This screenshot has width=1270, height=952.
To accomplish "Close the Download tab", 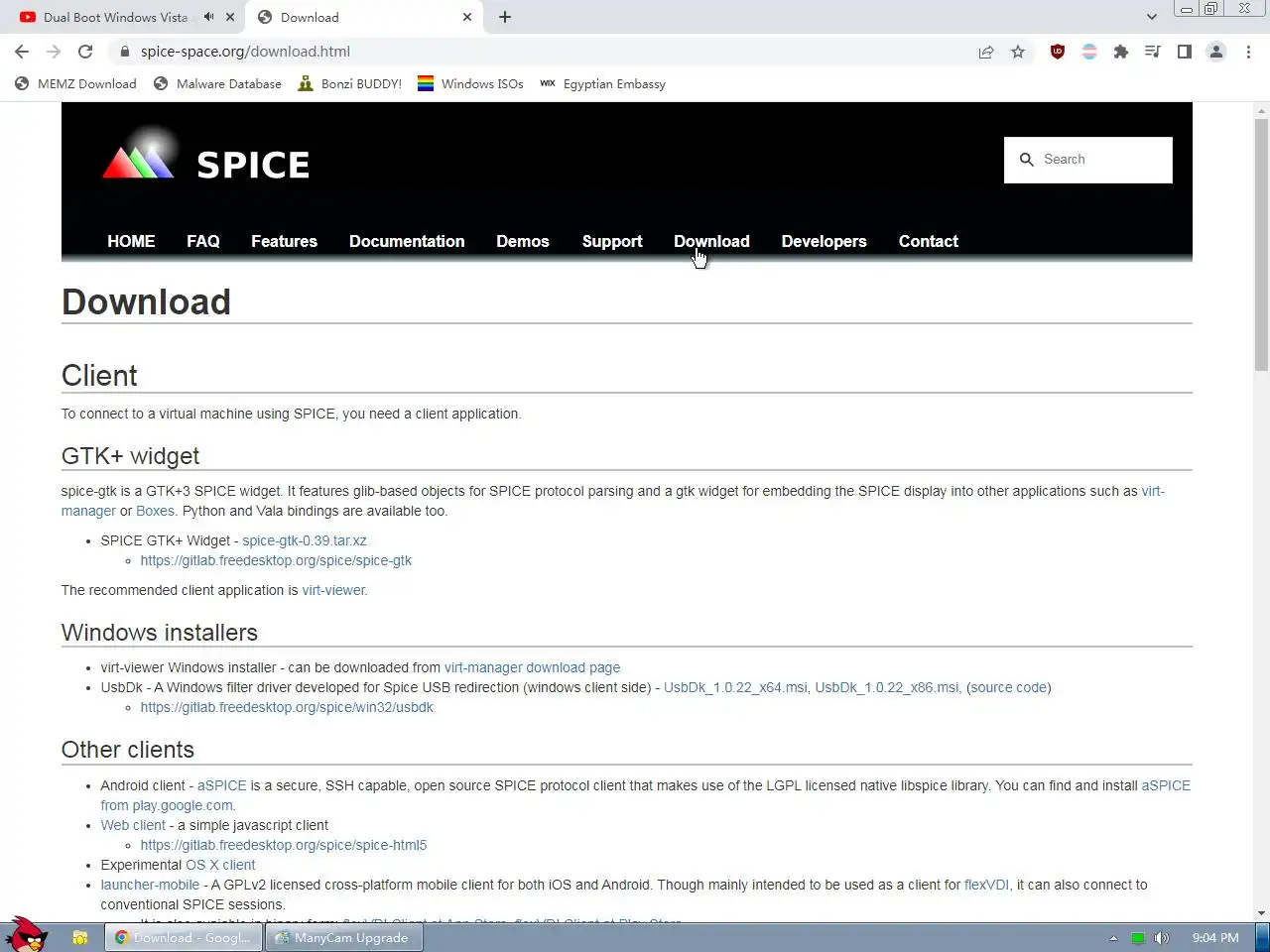I will (467, 17).
